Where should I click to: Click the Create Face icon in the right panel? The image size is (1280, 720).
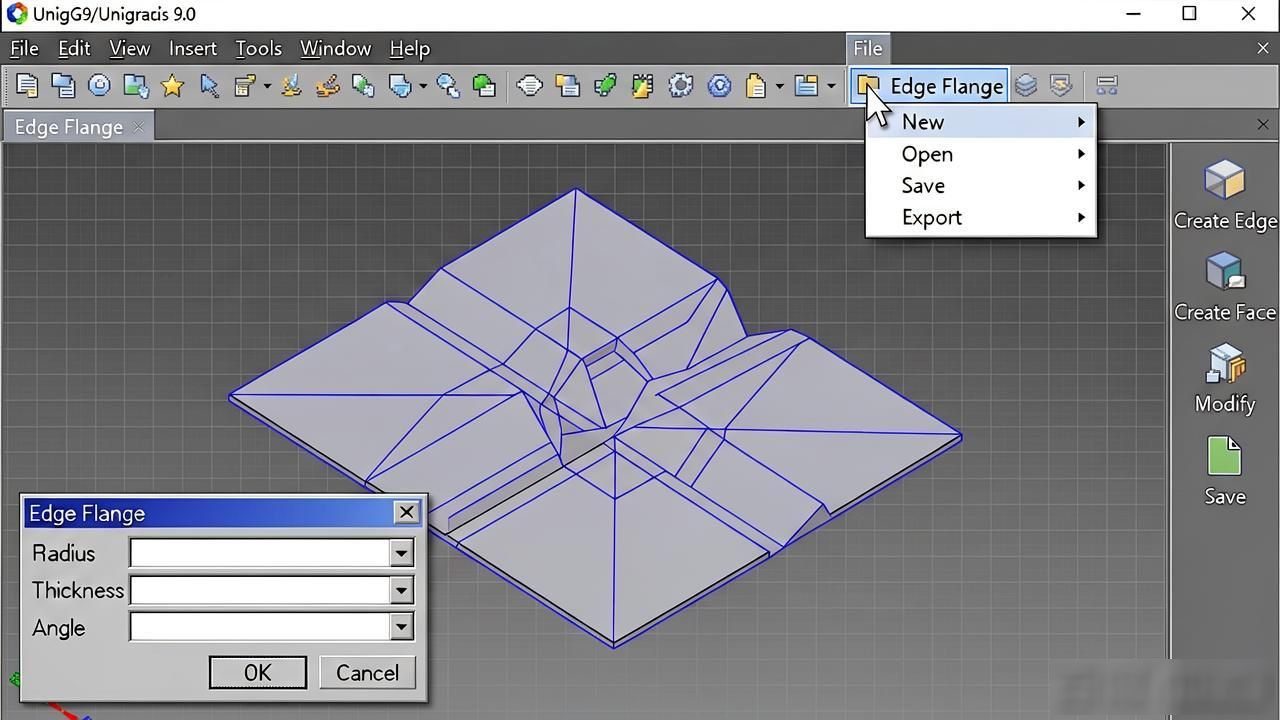1224,272
